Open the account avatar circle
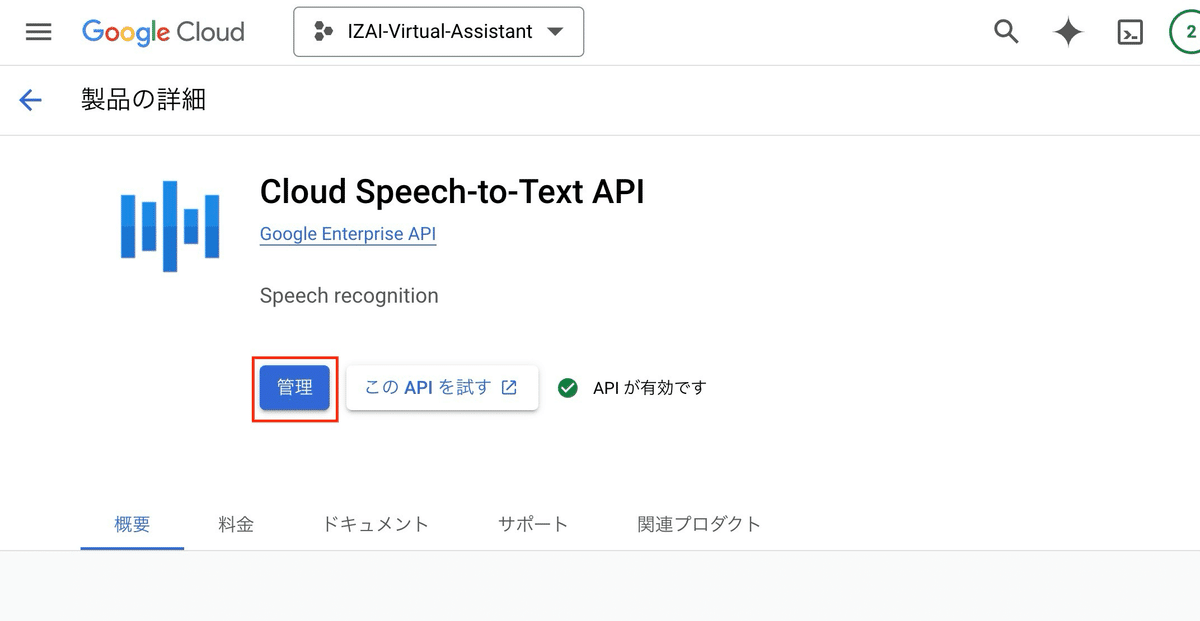The image size is (1200, 621). [1191, 31]
